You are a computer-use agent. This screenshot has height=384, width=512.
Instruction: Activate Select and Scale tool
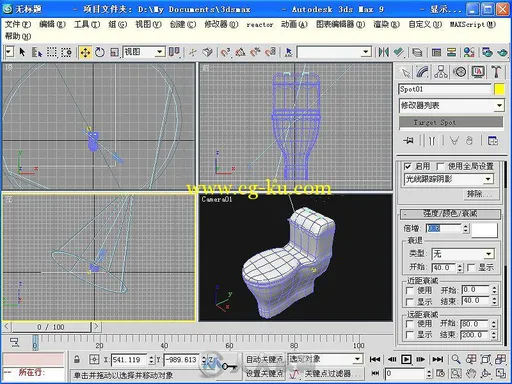coord(114,52)
